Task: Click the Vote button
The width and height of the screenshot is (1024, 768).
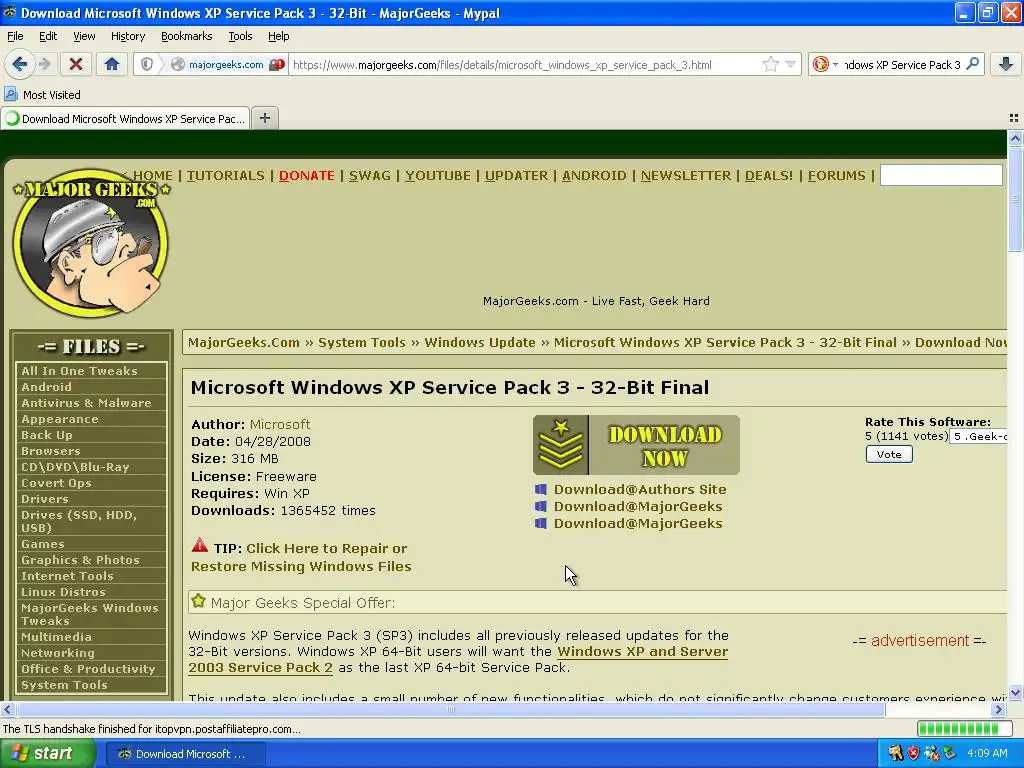Action: point(889,455)
